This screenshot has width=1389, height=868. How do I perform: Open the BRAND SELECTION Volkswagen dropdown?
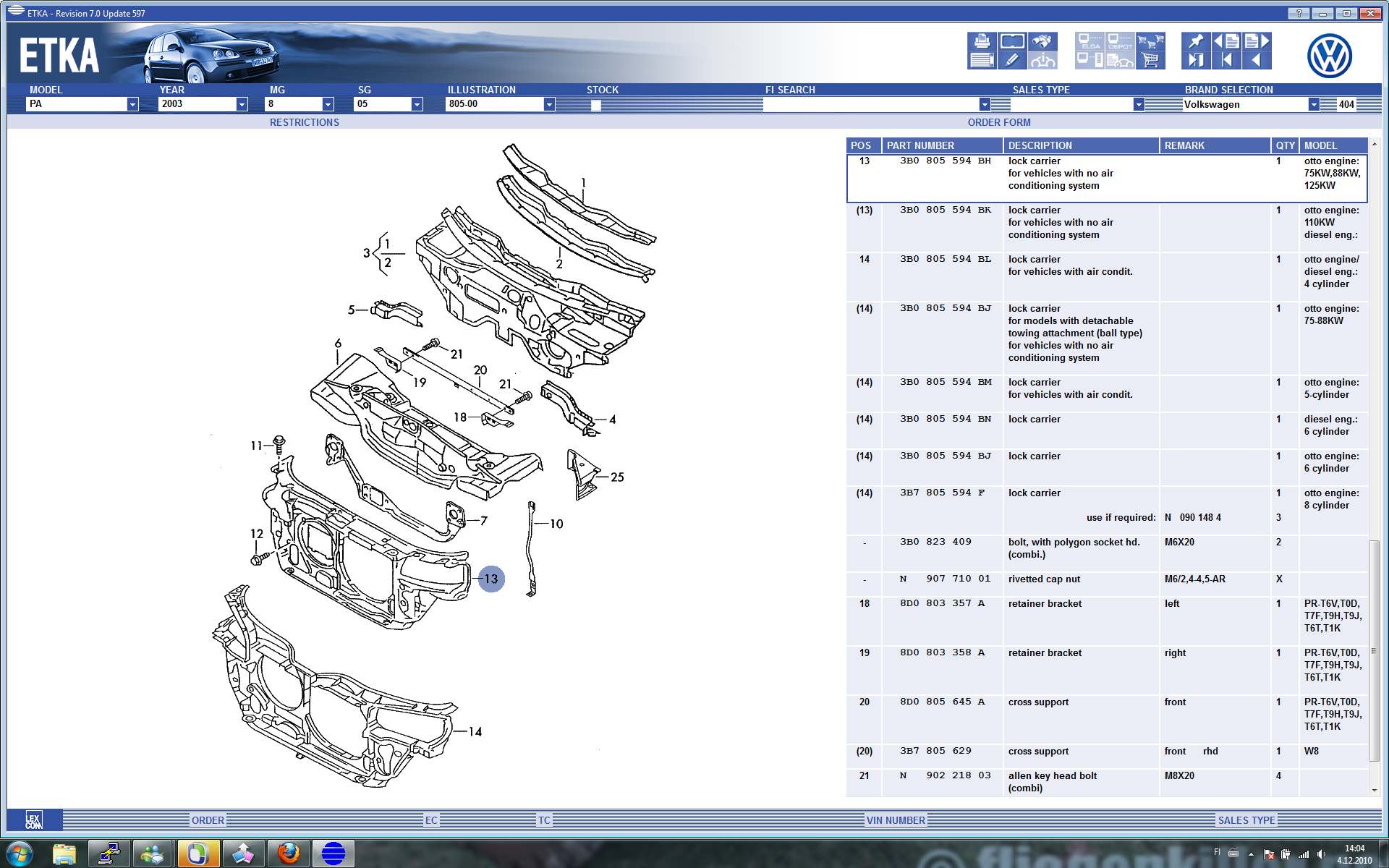pyautogui.click(x=1313, y=104)
